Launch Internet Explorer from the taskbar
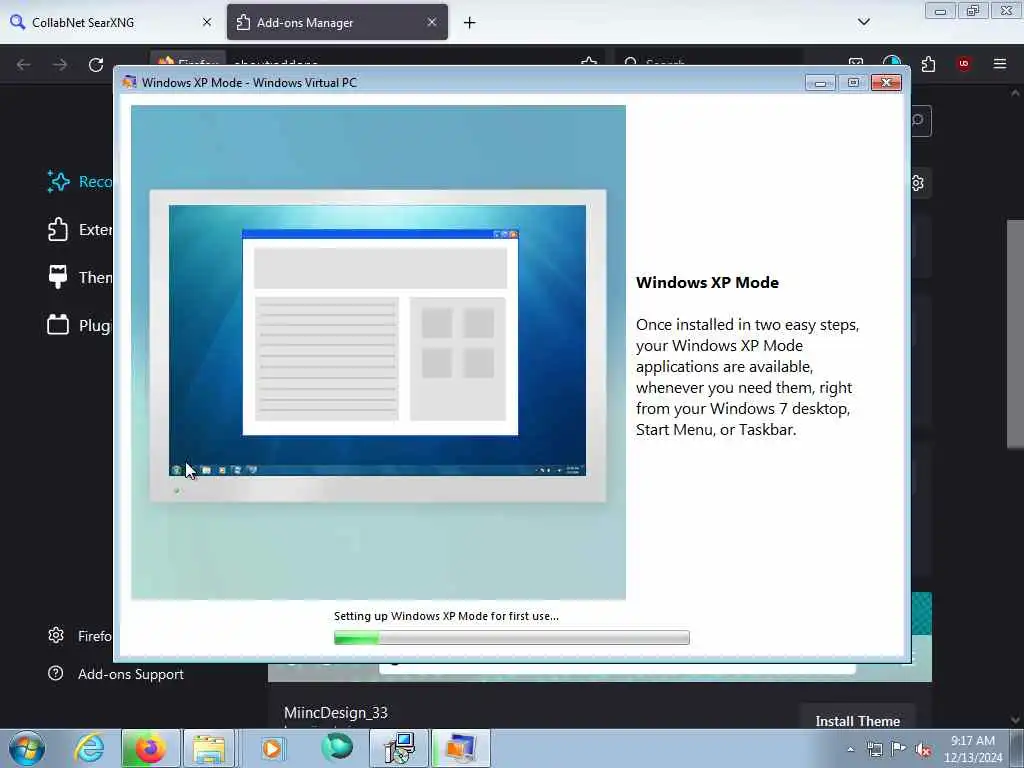The height and width of the screenshot is (768, 1024). pyautogui.click(x=89, y=748)
